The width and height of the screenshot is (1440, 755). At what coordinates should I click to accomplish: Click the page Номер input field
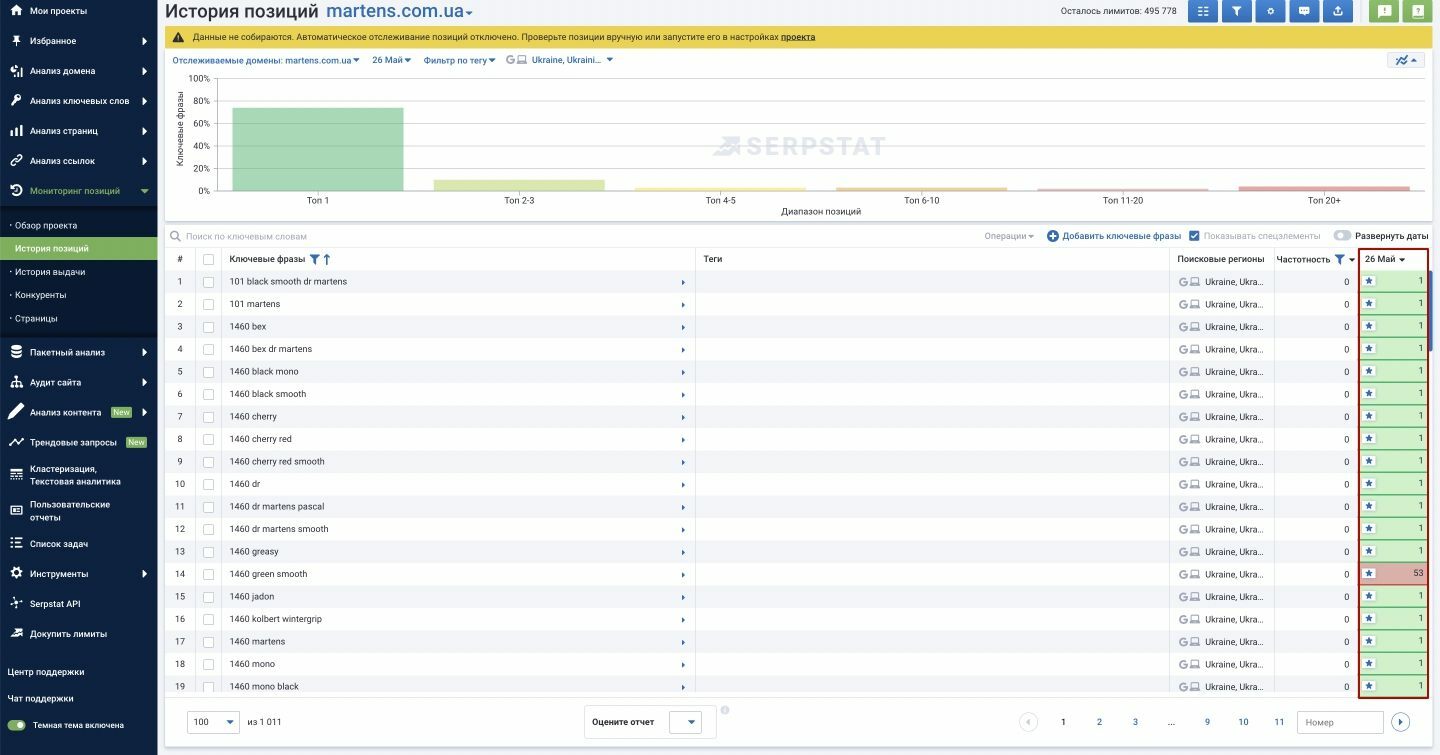point(1340,722)
